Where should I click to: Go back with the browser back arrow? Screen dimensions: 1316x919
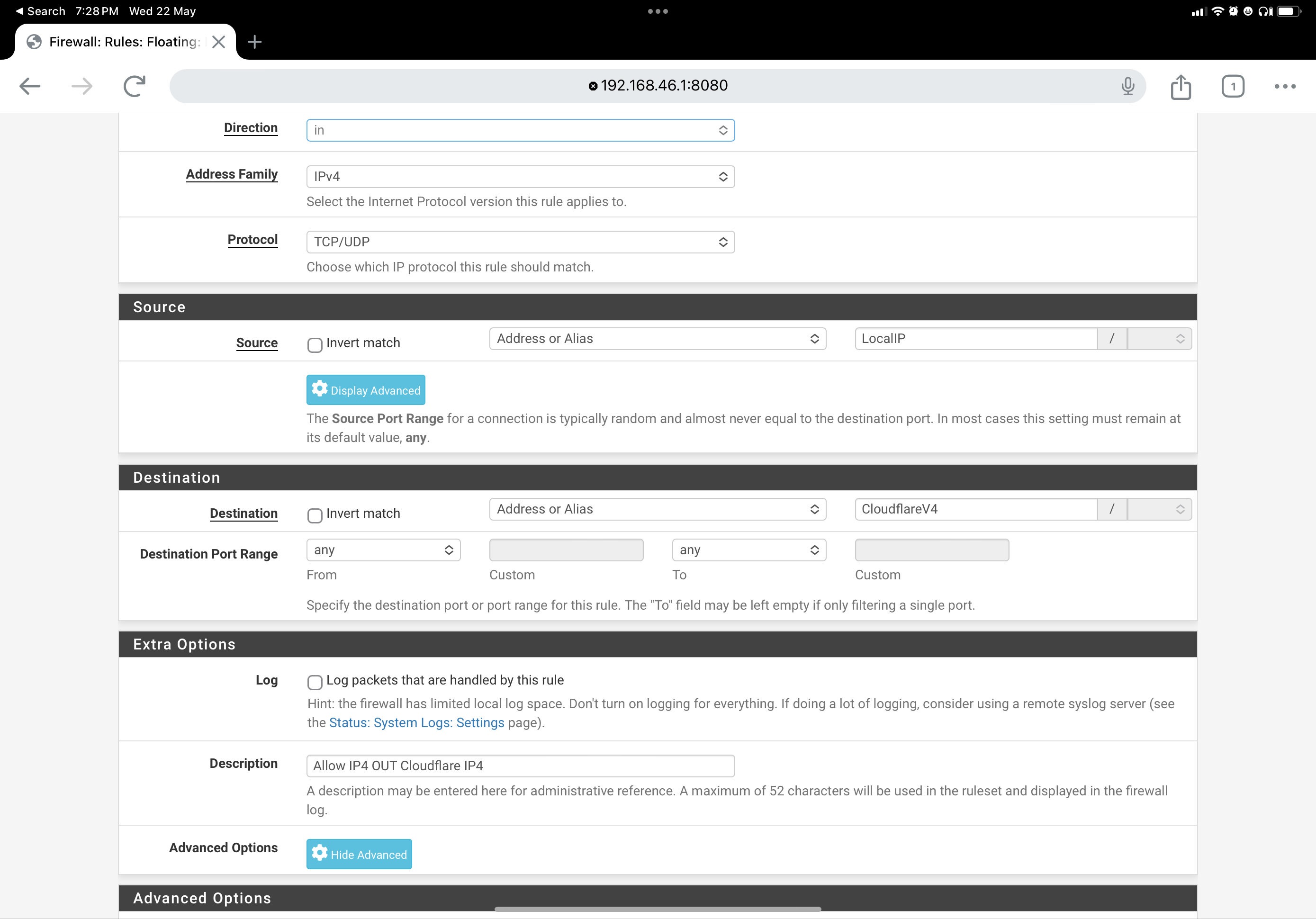pos(30,87)
